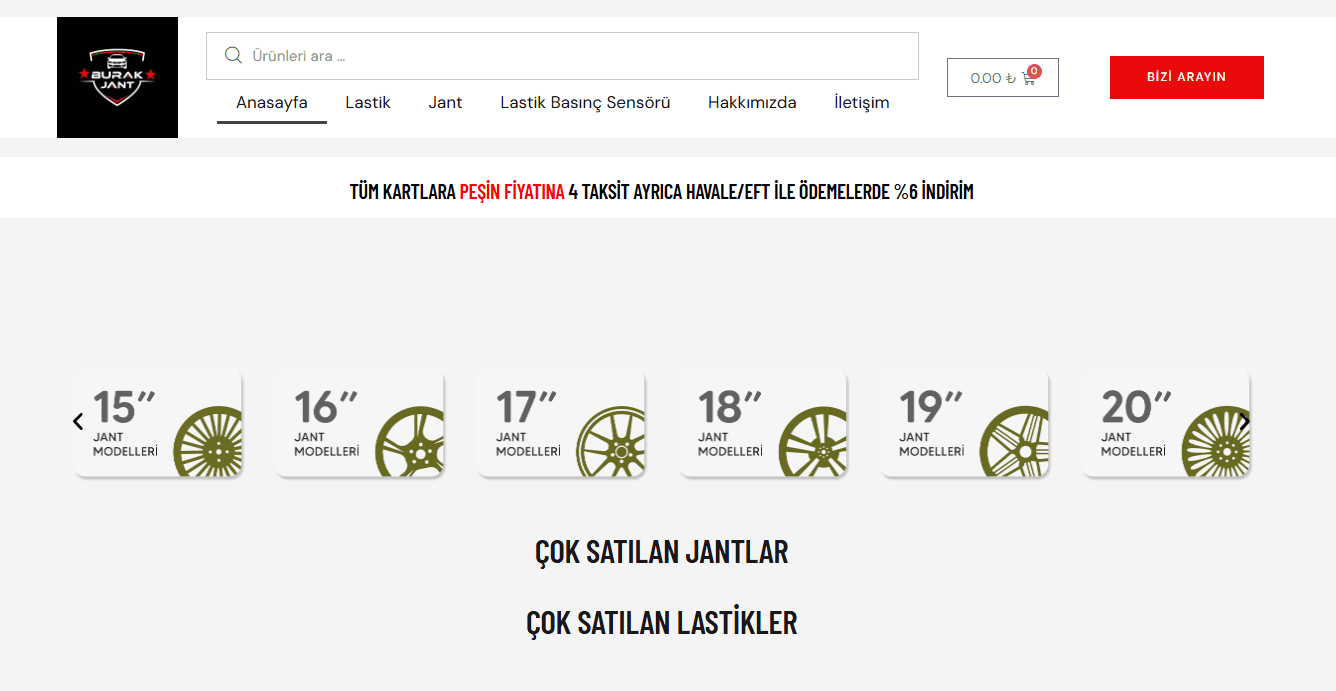
Task: Click the previous carousel arrow
Action: (x=78, y=422)
